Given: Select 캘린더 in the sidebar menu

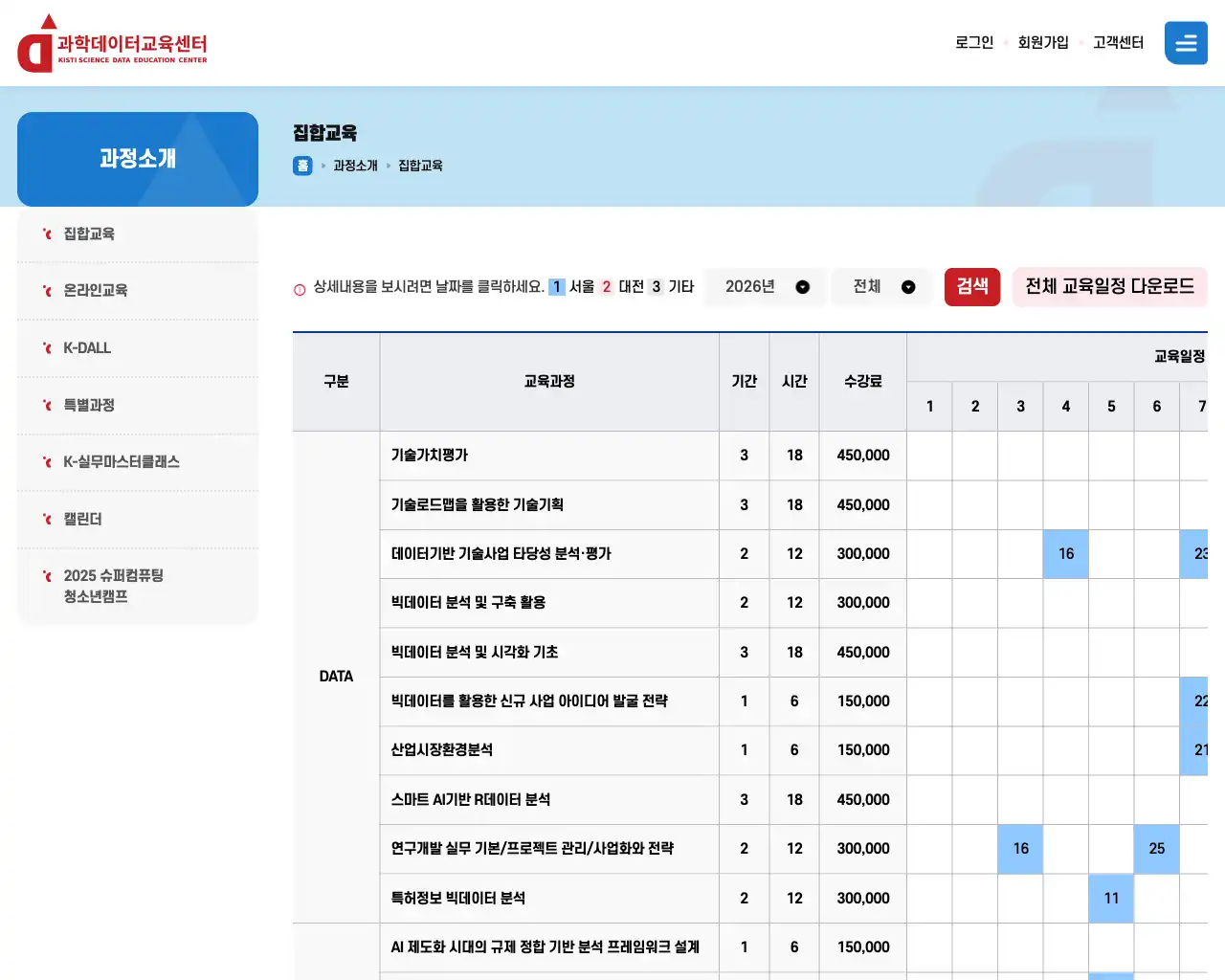Looking at the screenshot, I should (138, 520).
